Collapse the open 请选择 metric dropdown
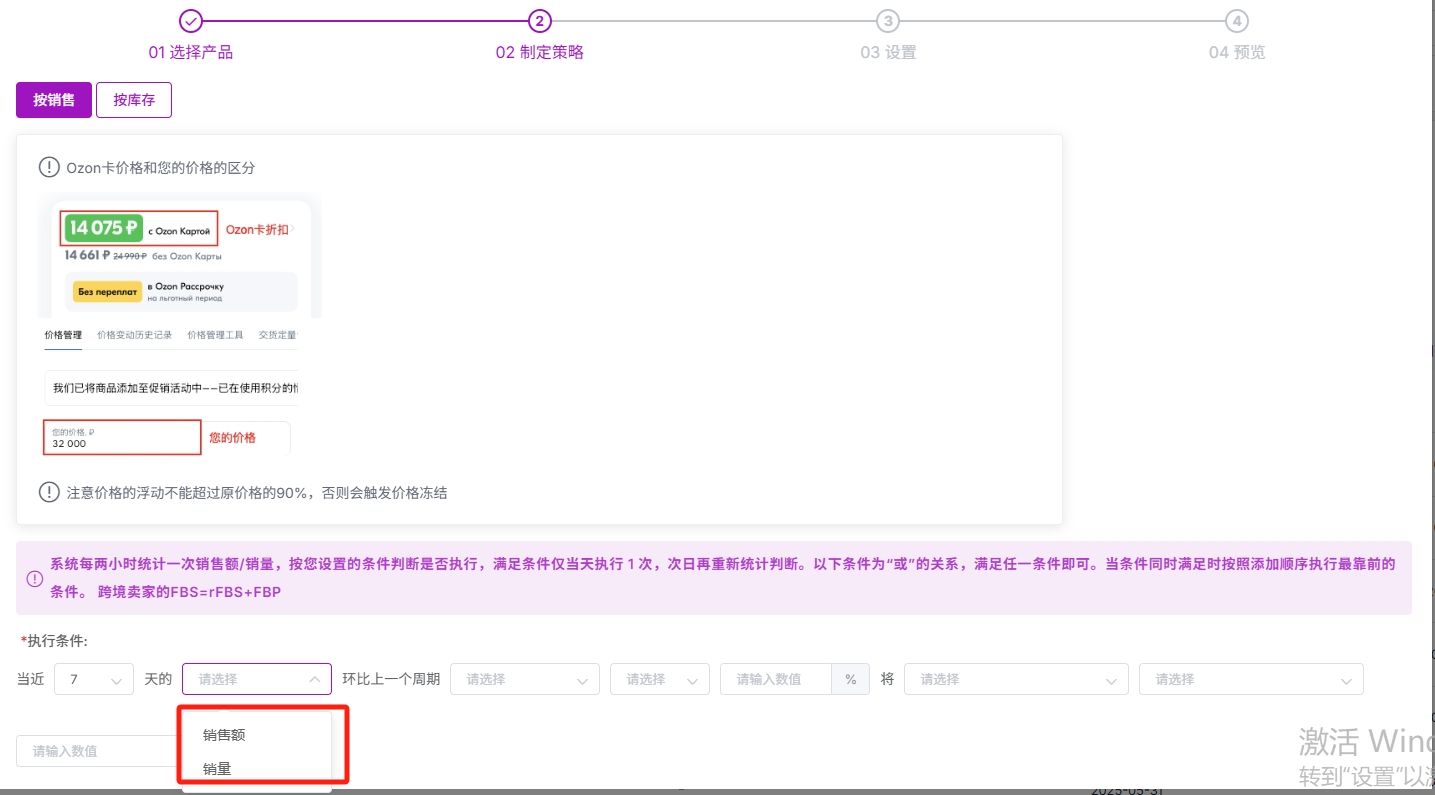 [x=257, y=679]
